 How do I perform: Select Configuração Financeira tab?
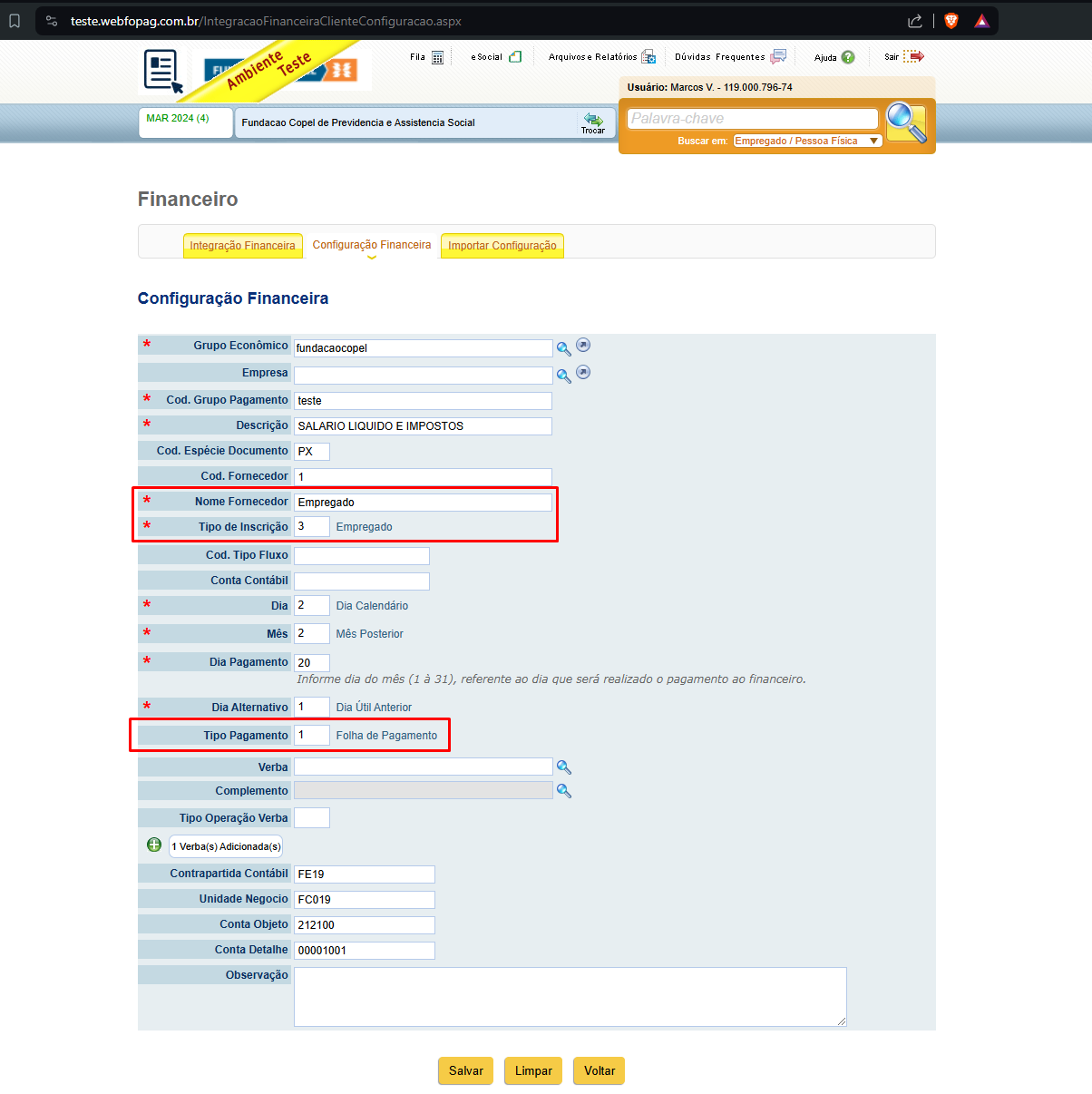[372, 245]
